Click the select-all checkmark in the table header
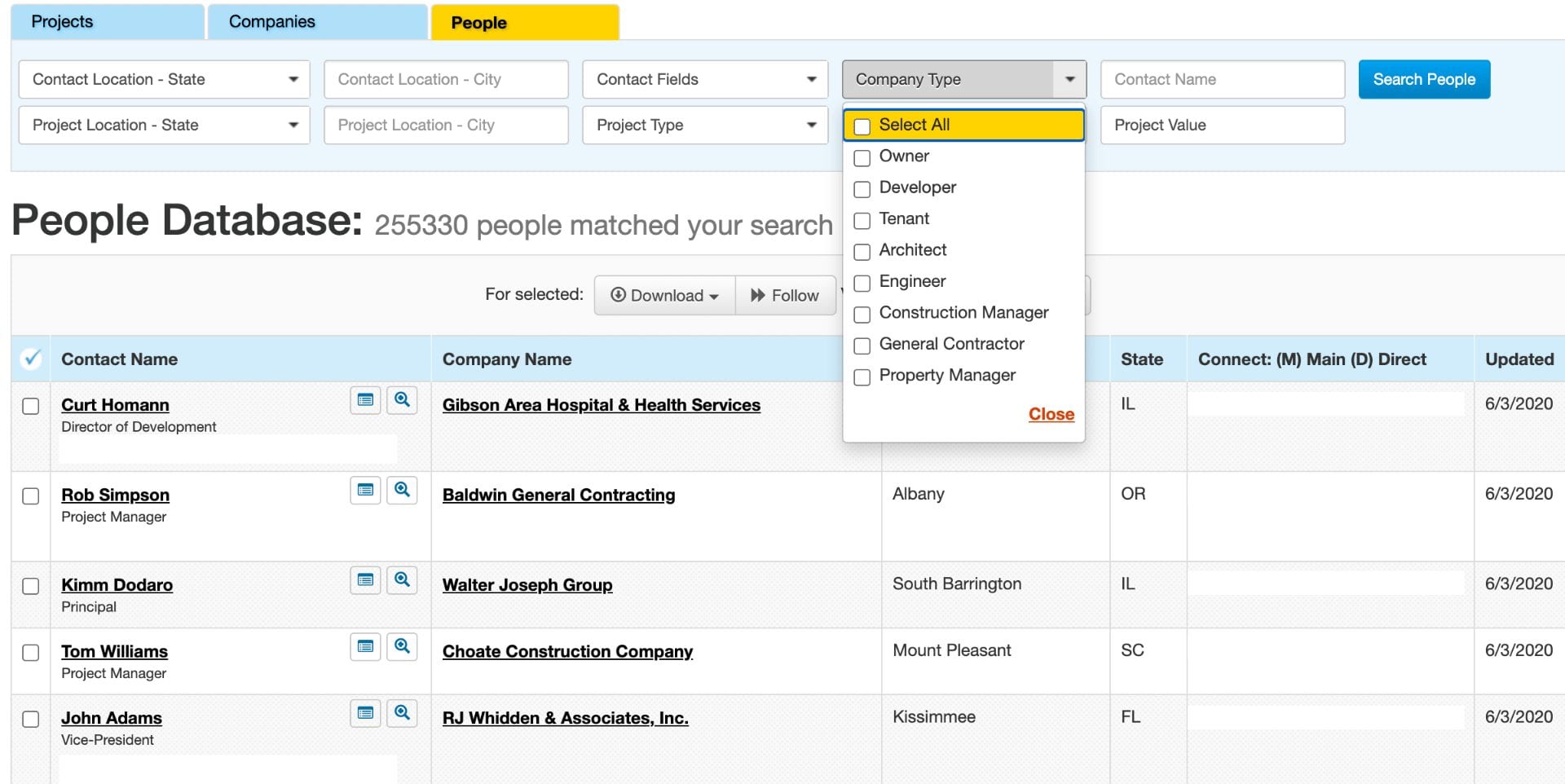1565x784 pixels. coord(30,356)
